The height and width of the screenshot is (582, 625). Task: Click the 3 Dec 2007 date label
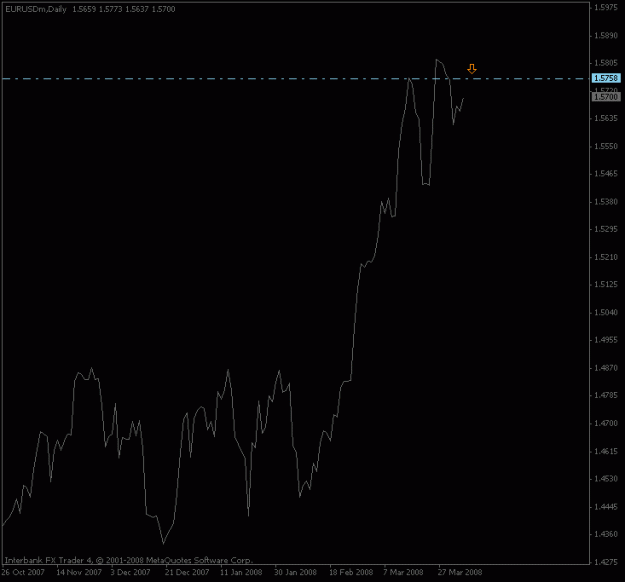click(130, 572)
